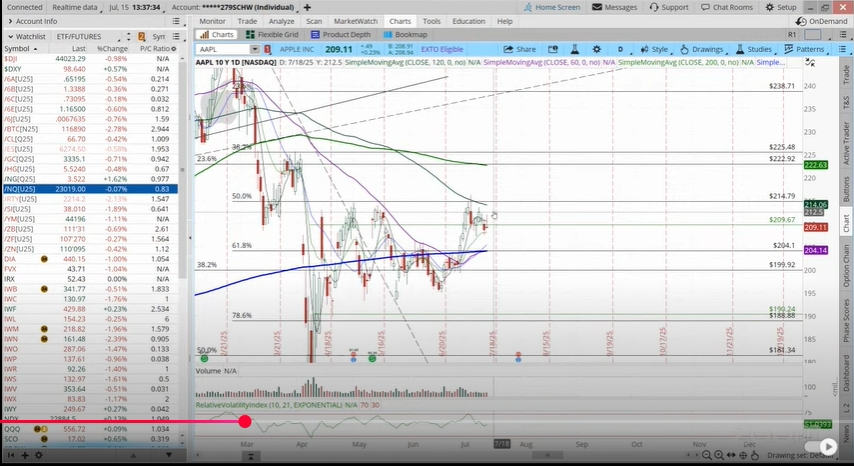The image size is (854, 466).
Task: Switch to the Analyze tab
Action: point(283,21)
